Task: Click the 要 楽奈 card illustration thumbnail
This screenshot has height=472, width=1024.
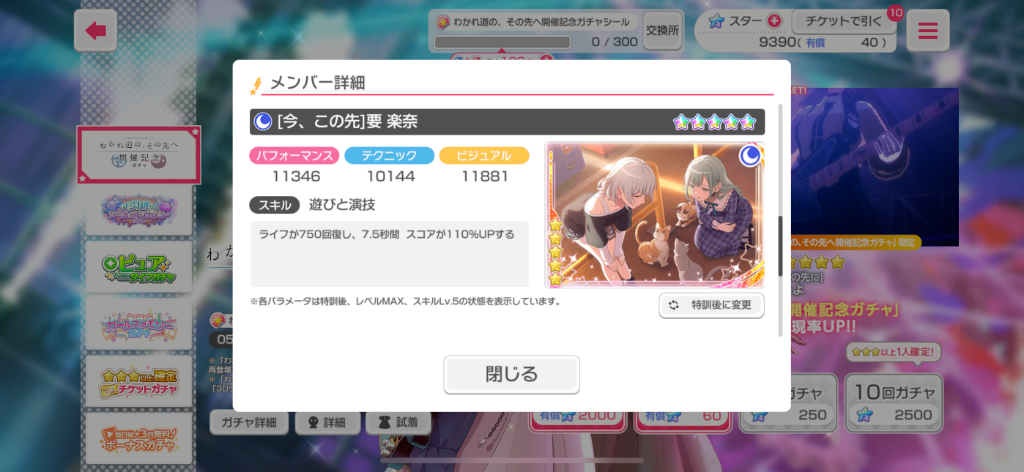Action: (x=654, y=215)
